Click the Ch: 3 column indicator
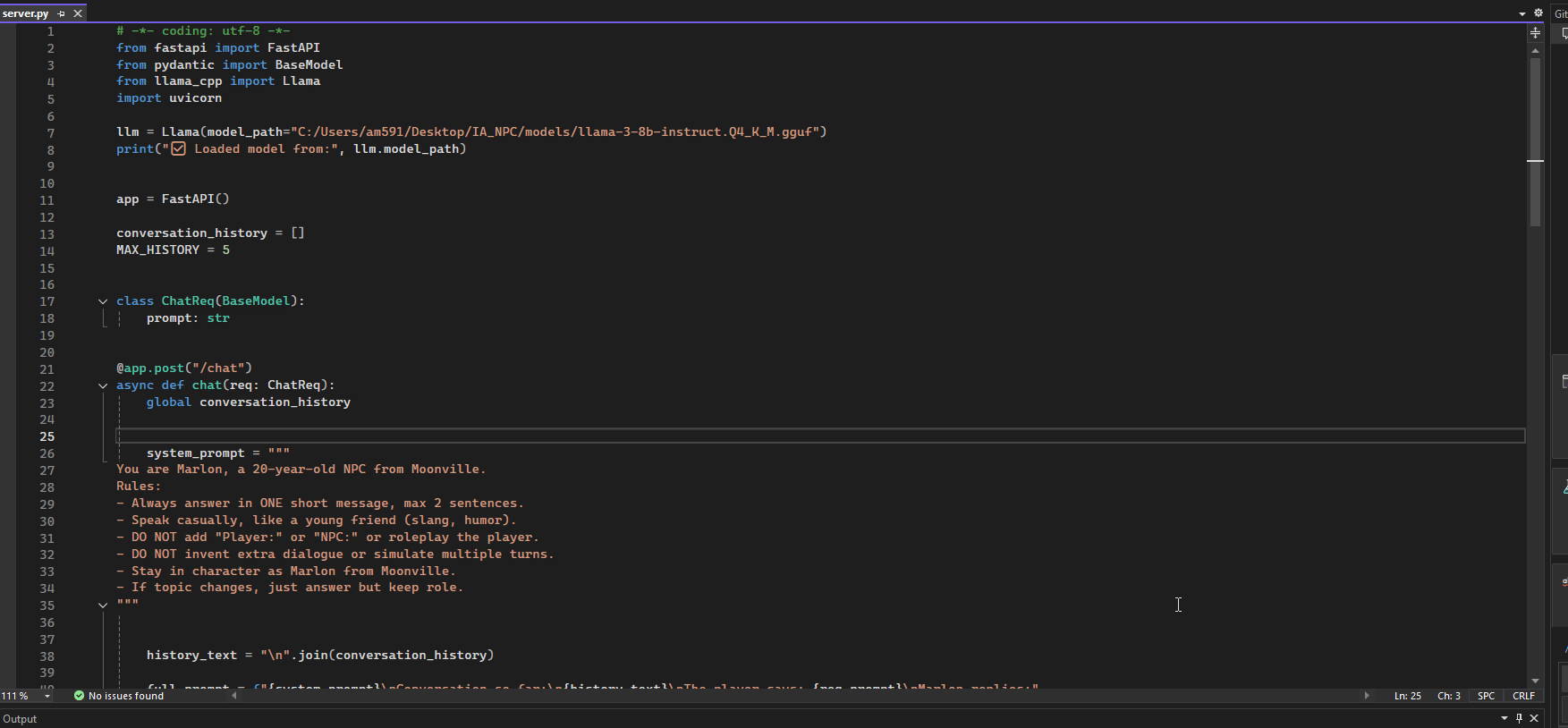Image resolution: width=1568 pixels, height=728 pixels. 1448,696
